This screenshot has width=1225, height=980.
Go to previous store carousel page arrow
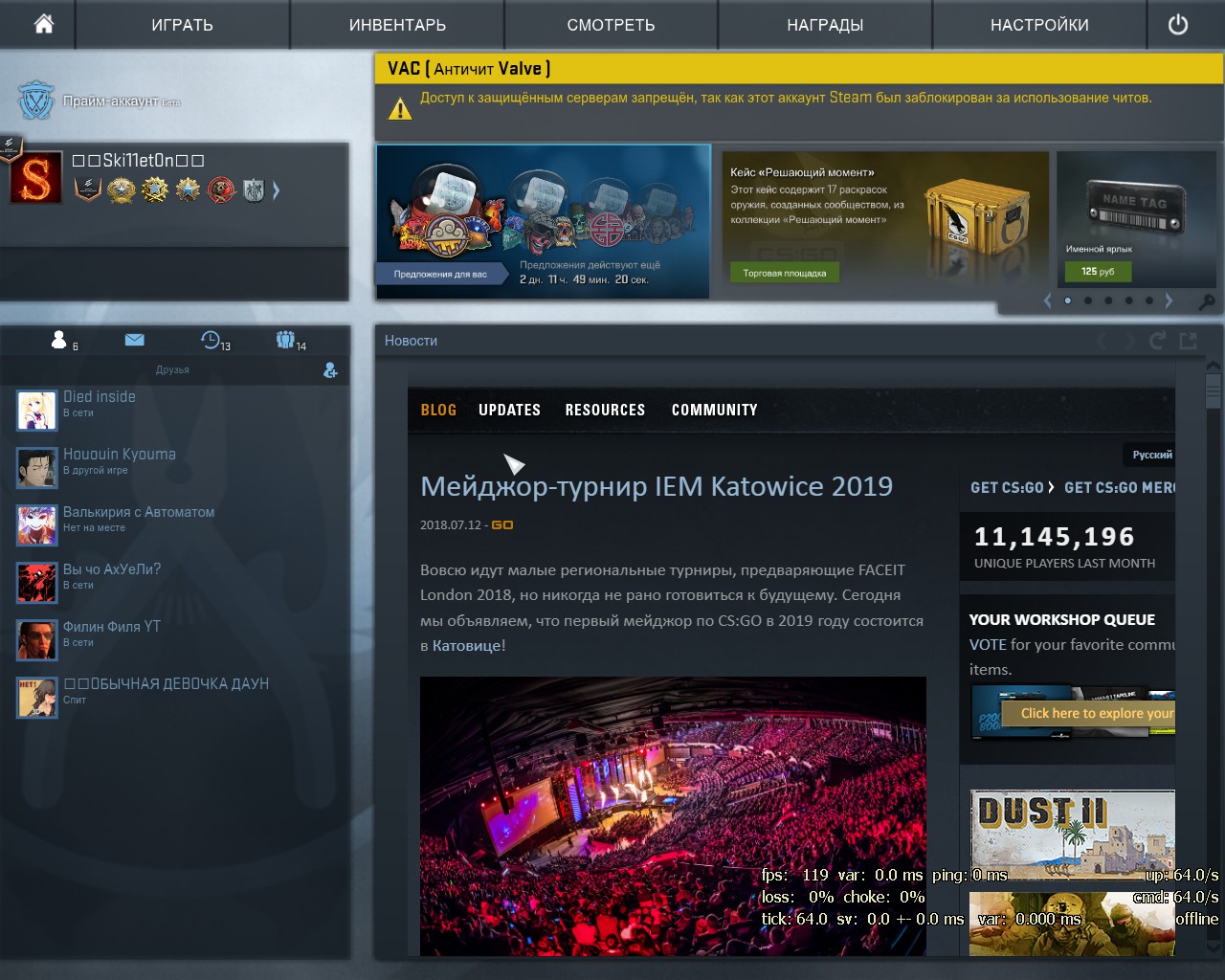coord(1047,301)
